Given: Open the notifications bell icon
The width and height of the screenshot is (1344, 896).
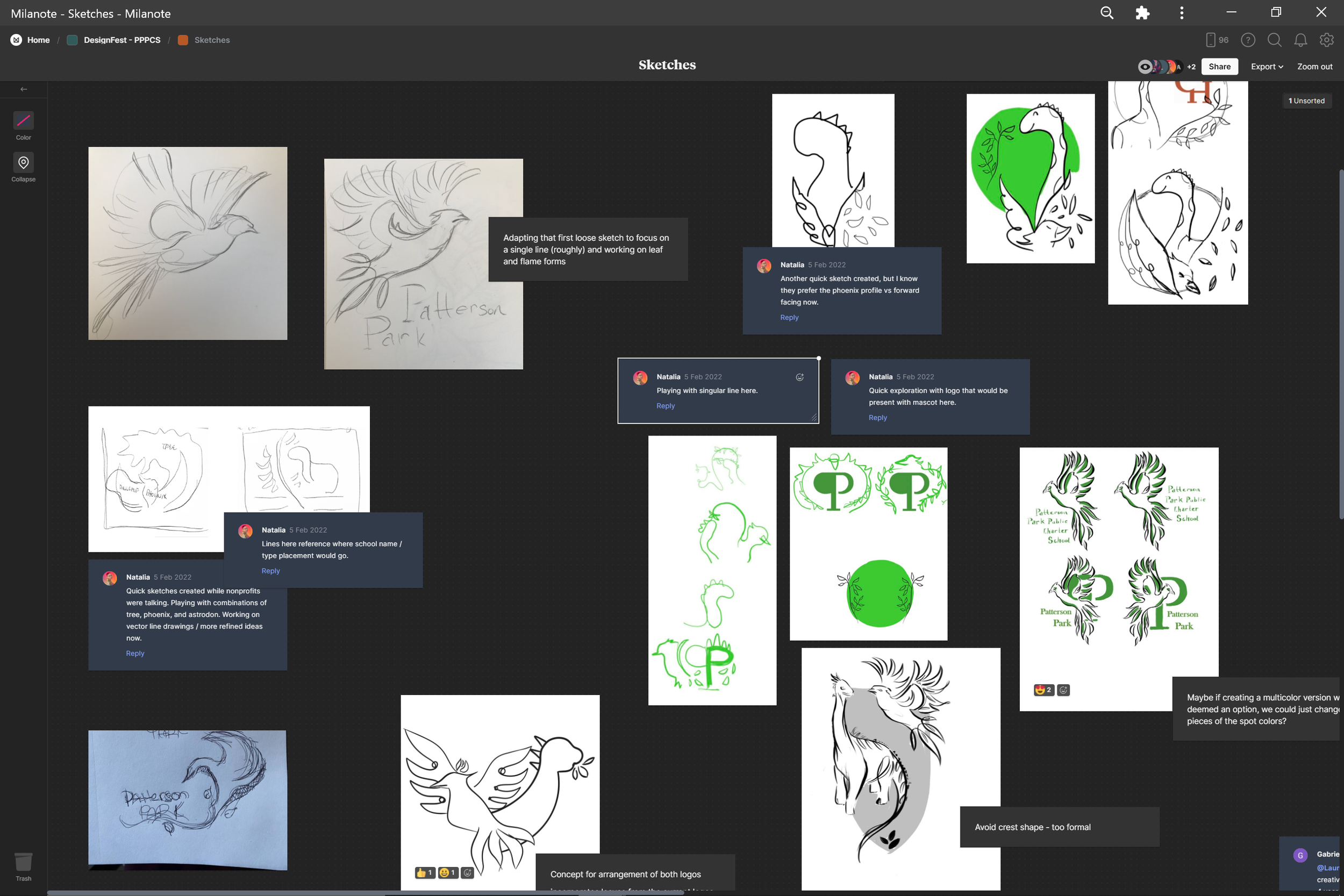Looking at the screenshot, I should (1300, 40).
